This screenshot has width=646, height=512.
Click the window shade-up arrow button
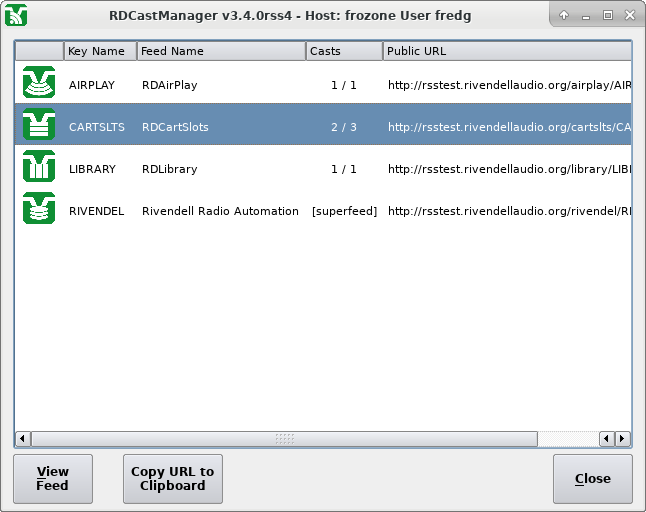563,15
